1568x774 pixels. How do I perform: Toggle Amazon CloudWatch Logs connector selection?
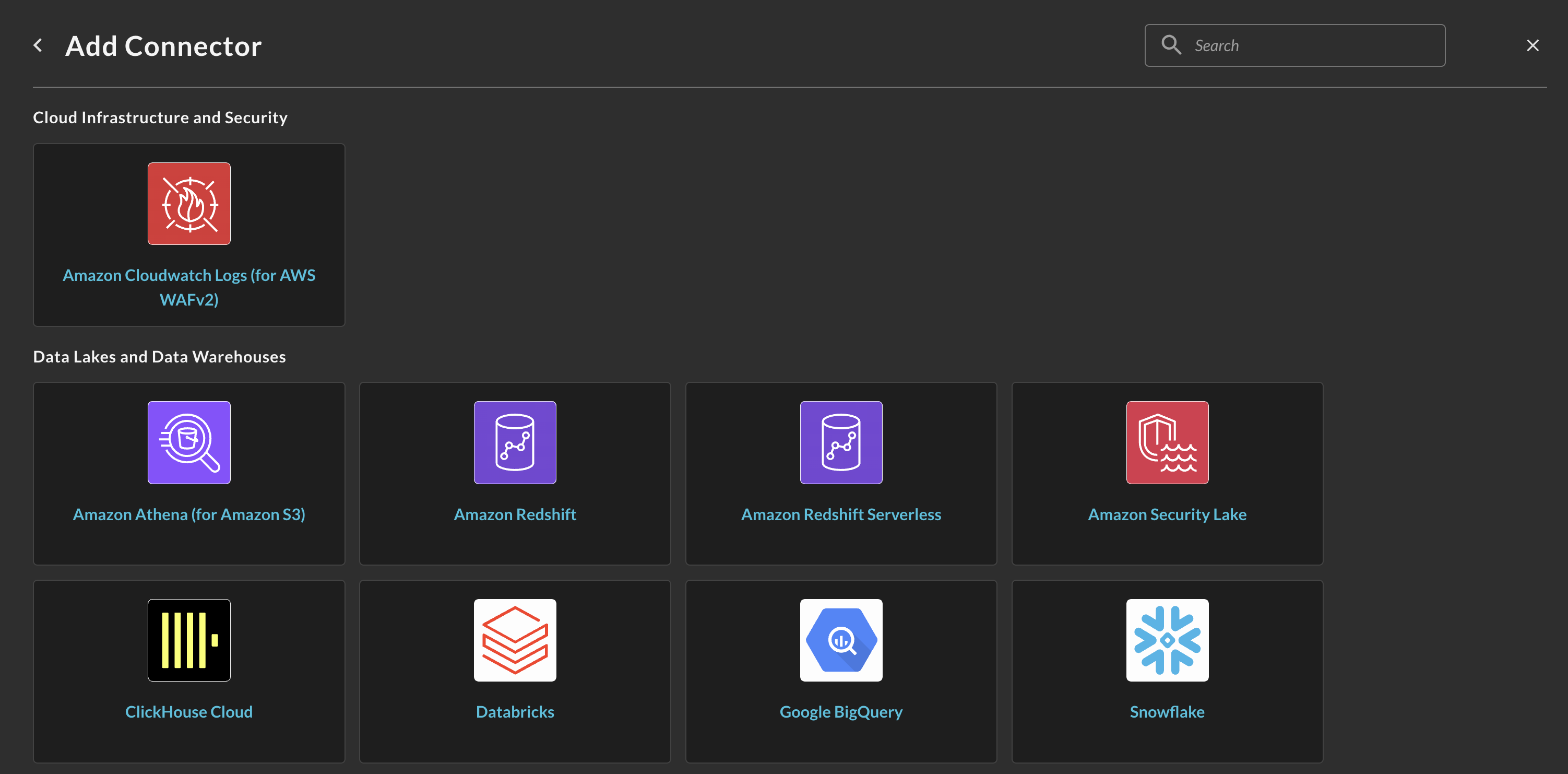click(189, 234)
